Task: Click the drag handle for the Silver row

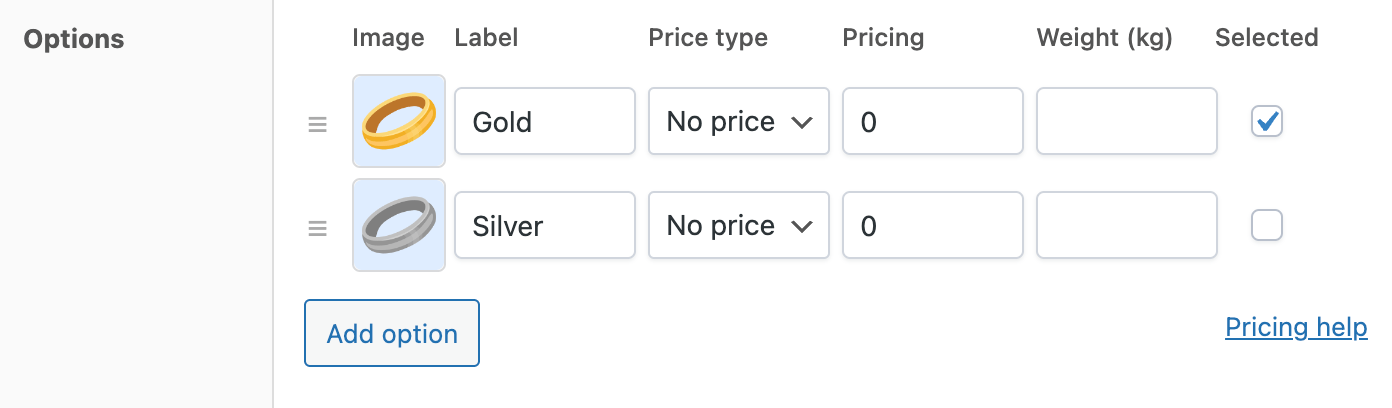Action: pyautogui.click(x=317, y=228)
